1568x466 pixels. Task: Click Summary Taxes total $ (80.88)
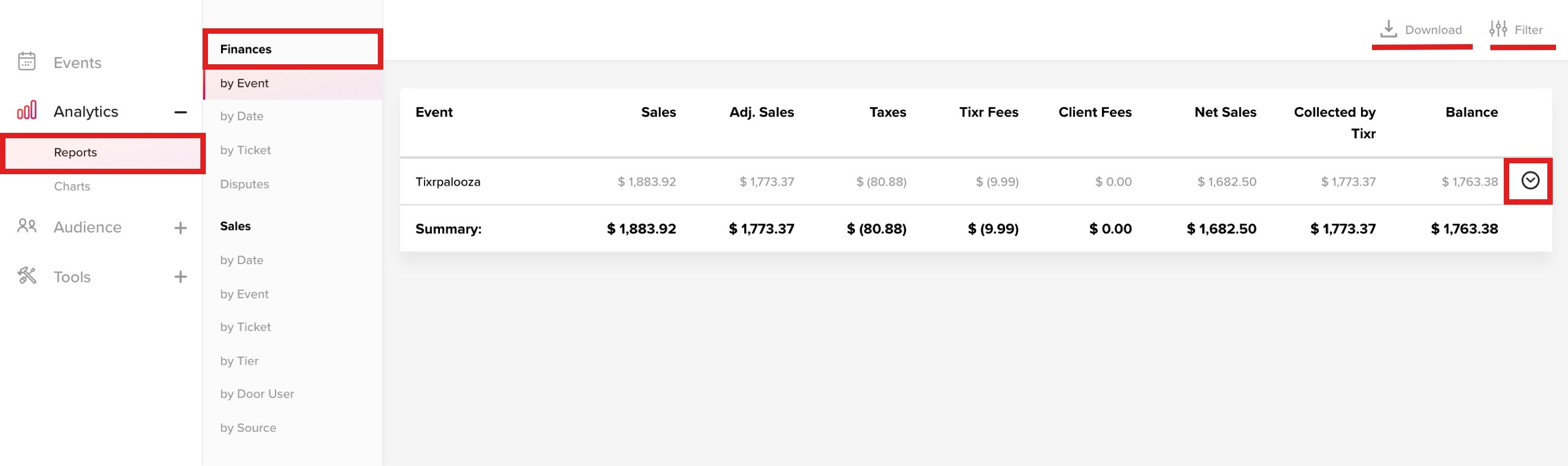tap(877, 229)
